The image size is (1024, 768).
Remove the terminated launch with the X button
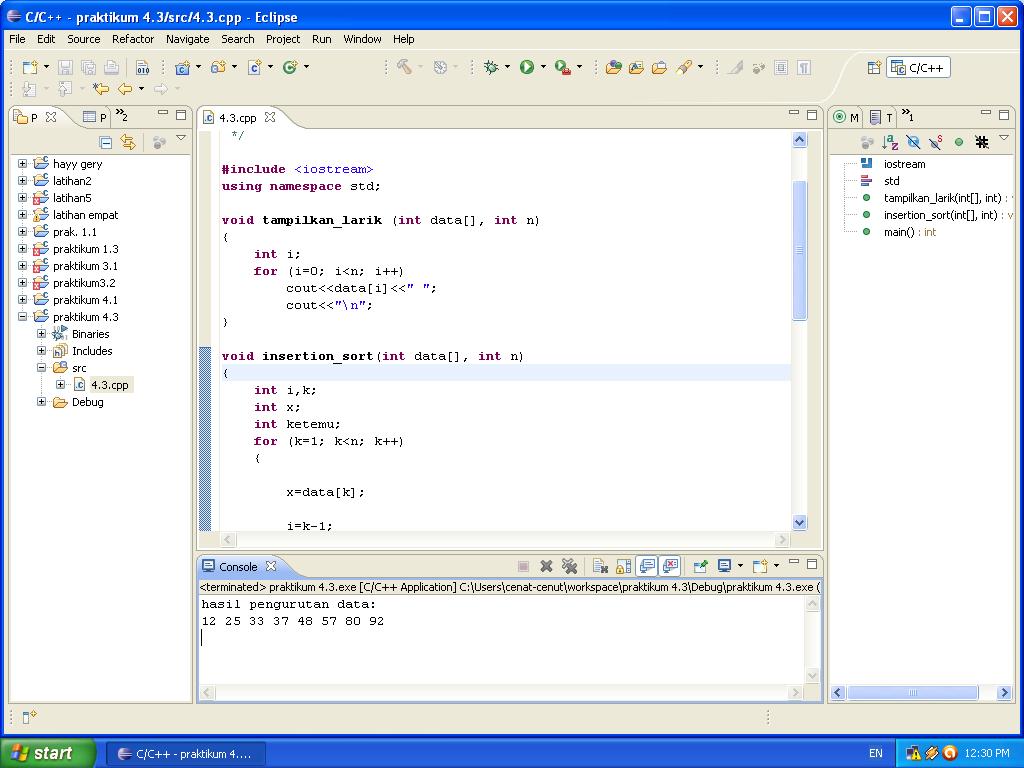pyautogui.click(x=547, y=566)
